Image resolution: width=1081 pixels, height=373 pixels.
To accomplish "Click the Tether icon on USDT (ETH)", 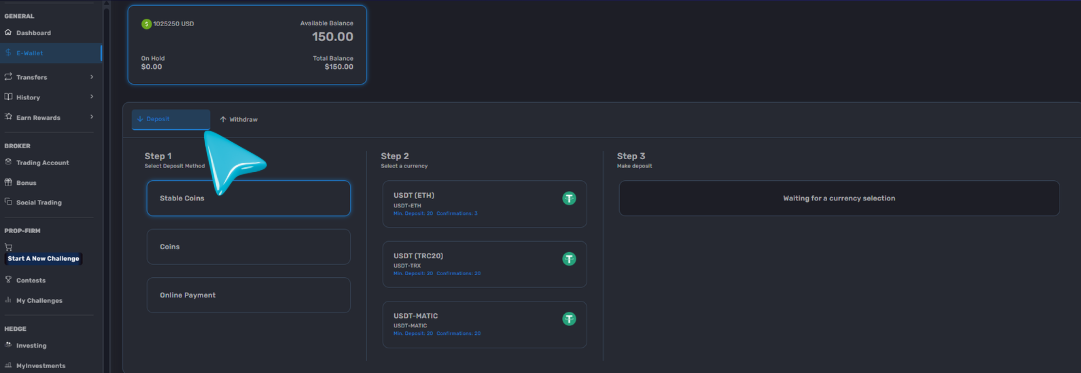I will click(x=569, y=199).
